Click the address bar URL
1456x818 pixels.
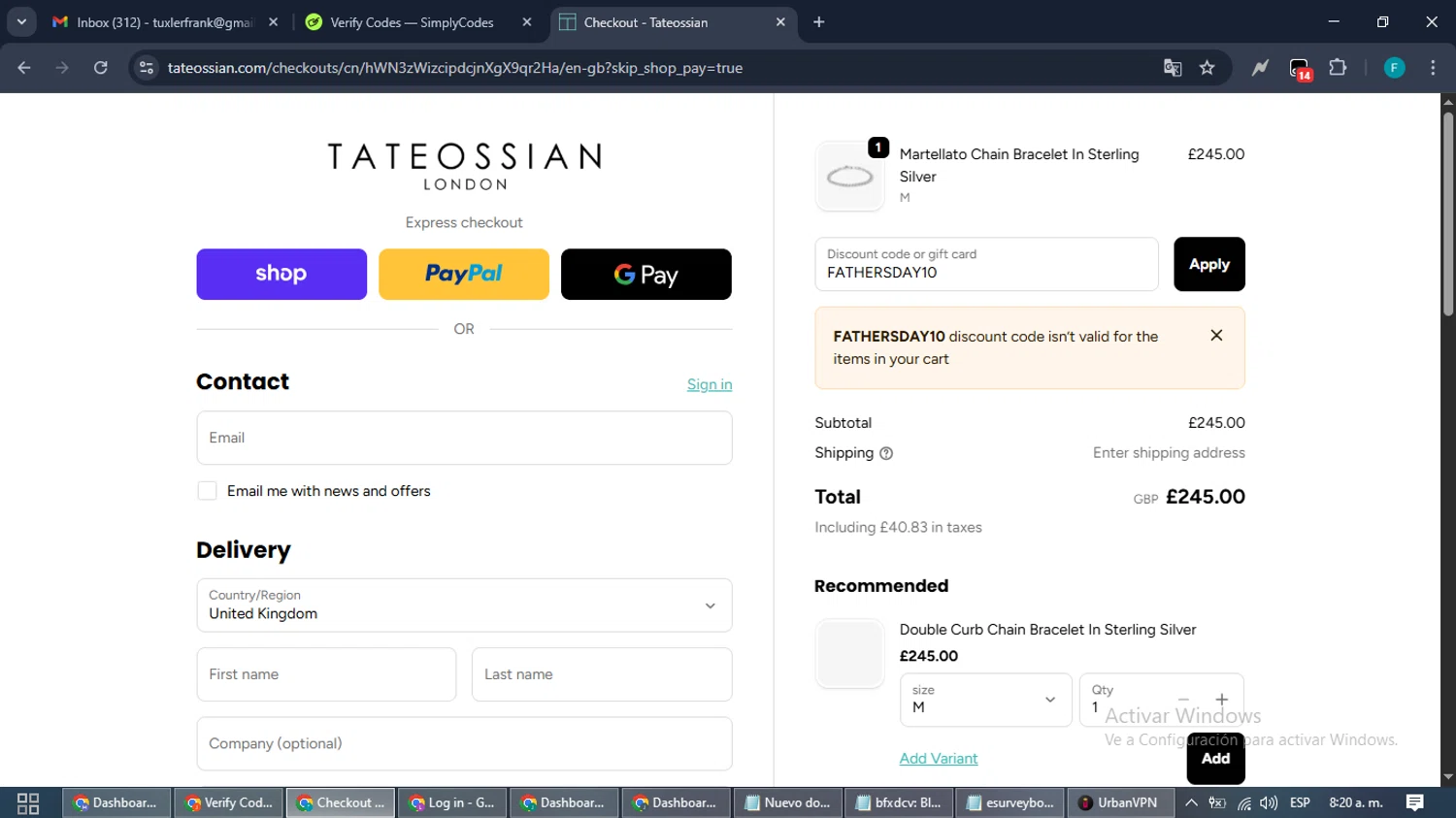click(x=454, y=68)
